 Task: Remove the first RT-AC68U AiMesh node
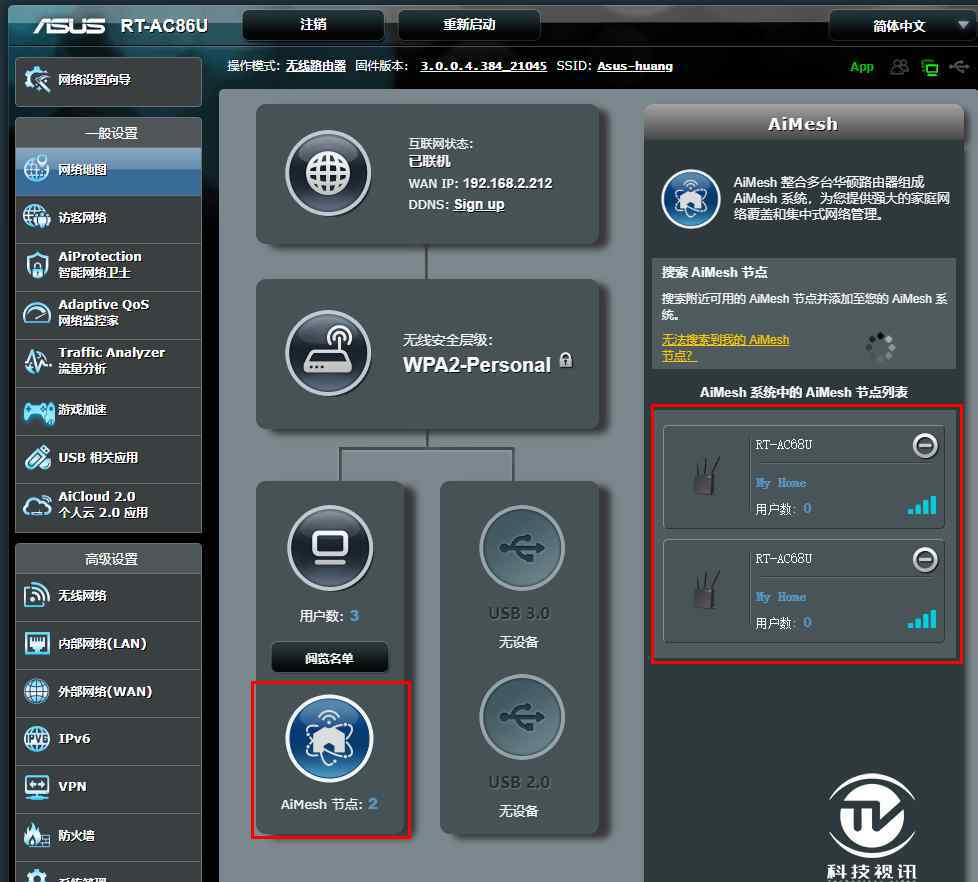coord(925,445)
